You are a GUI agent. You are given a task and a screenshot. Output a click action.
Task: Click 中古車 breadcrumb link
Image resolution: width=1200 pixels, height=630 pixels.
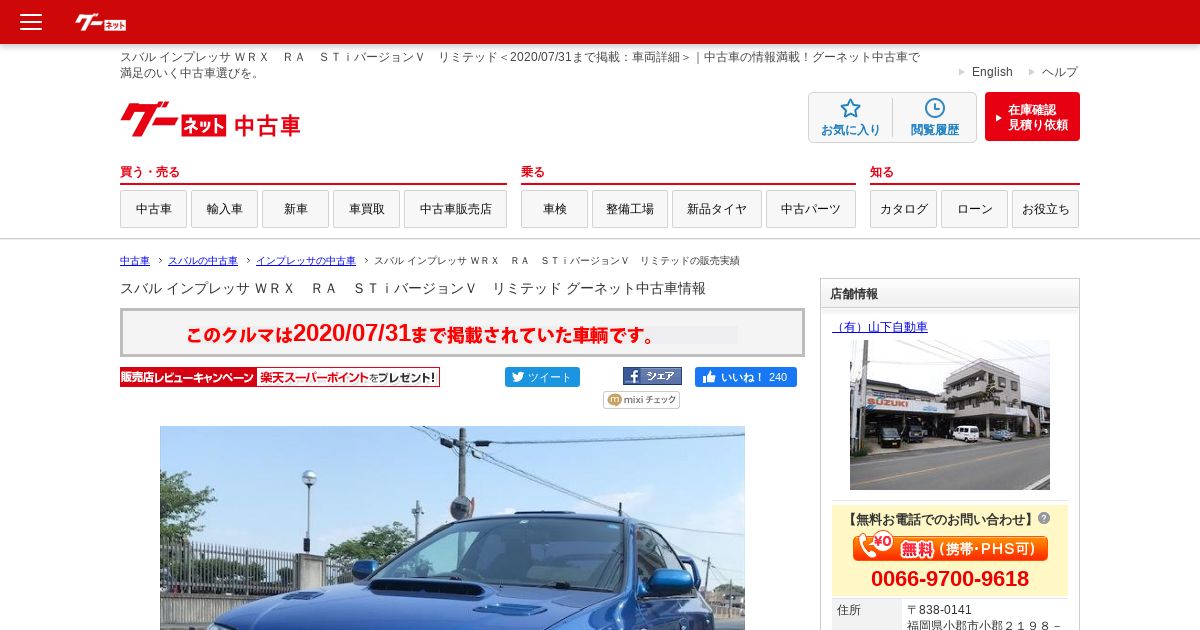click(x=135, y=261)
